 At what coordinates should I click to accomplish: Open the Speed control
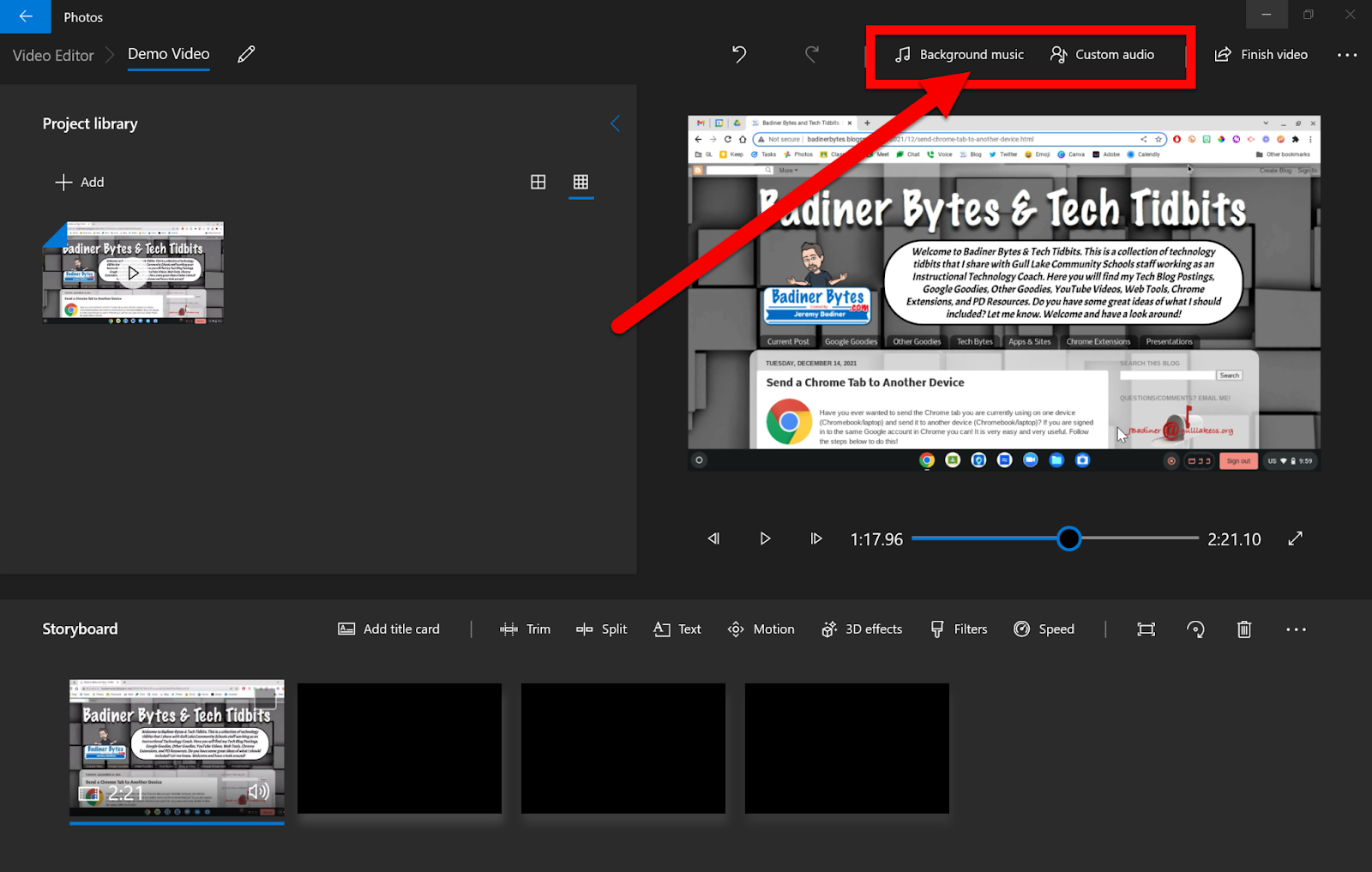click(x=1044, y=629)
